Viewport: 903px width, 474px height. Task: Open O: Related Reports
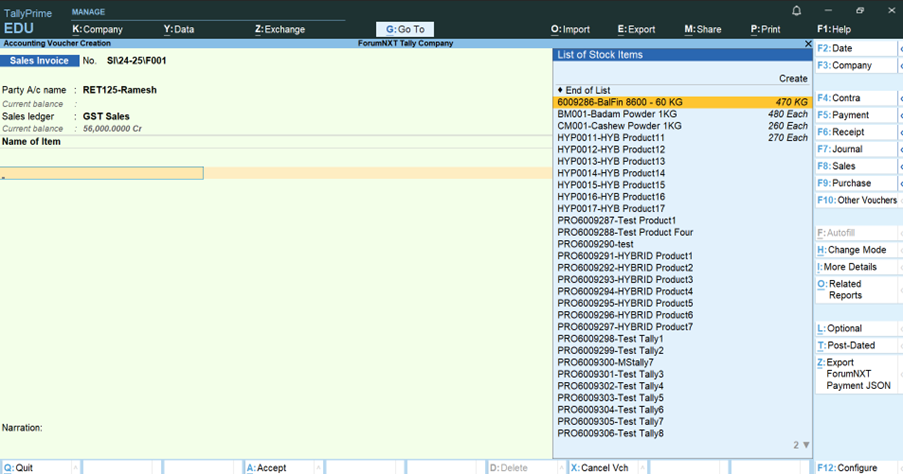856,290
